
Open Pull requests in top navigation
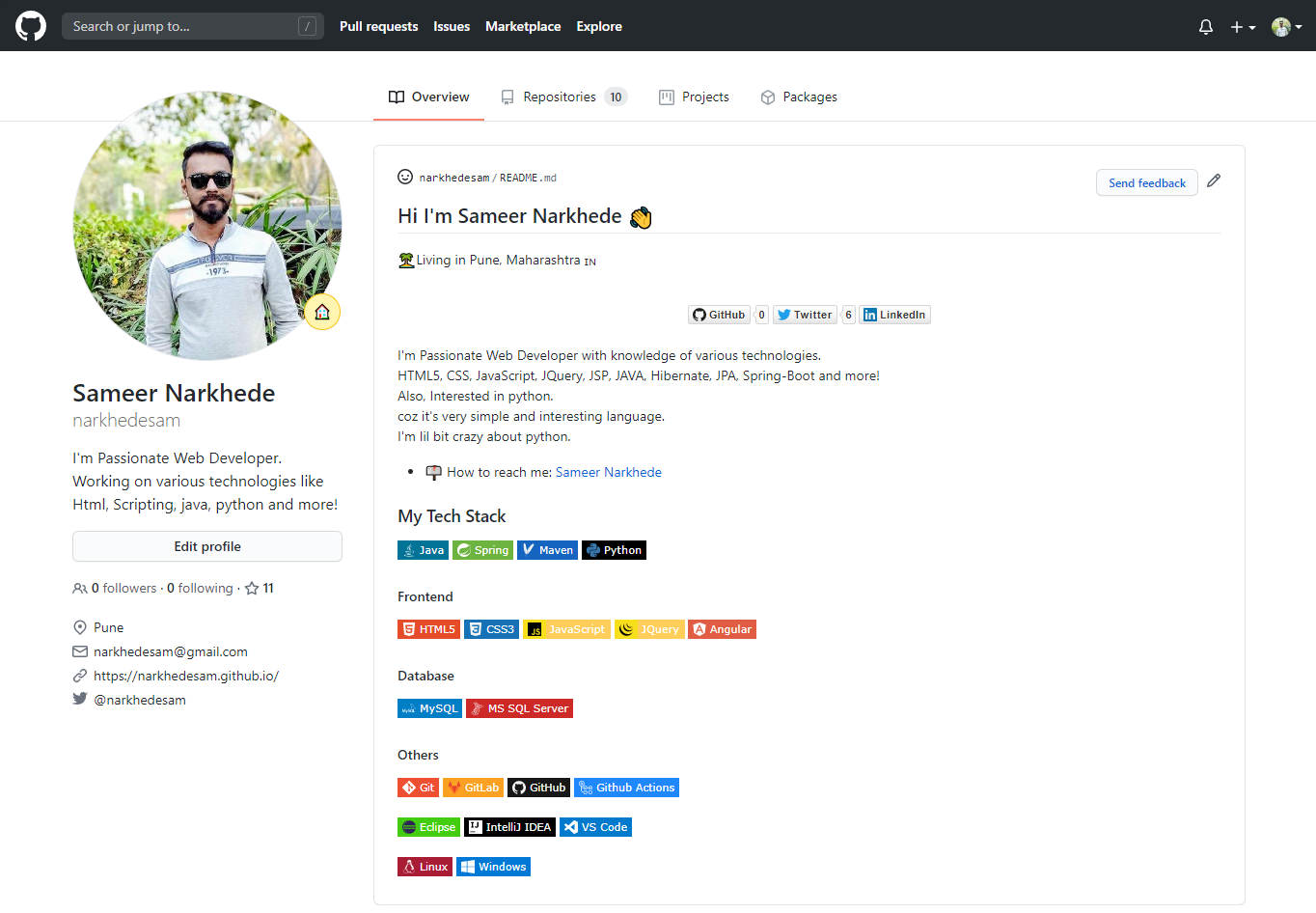tap(378, 26)
